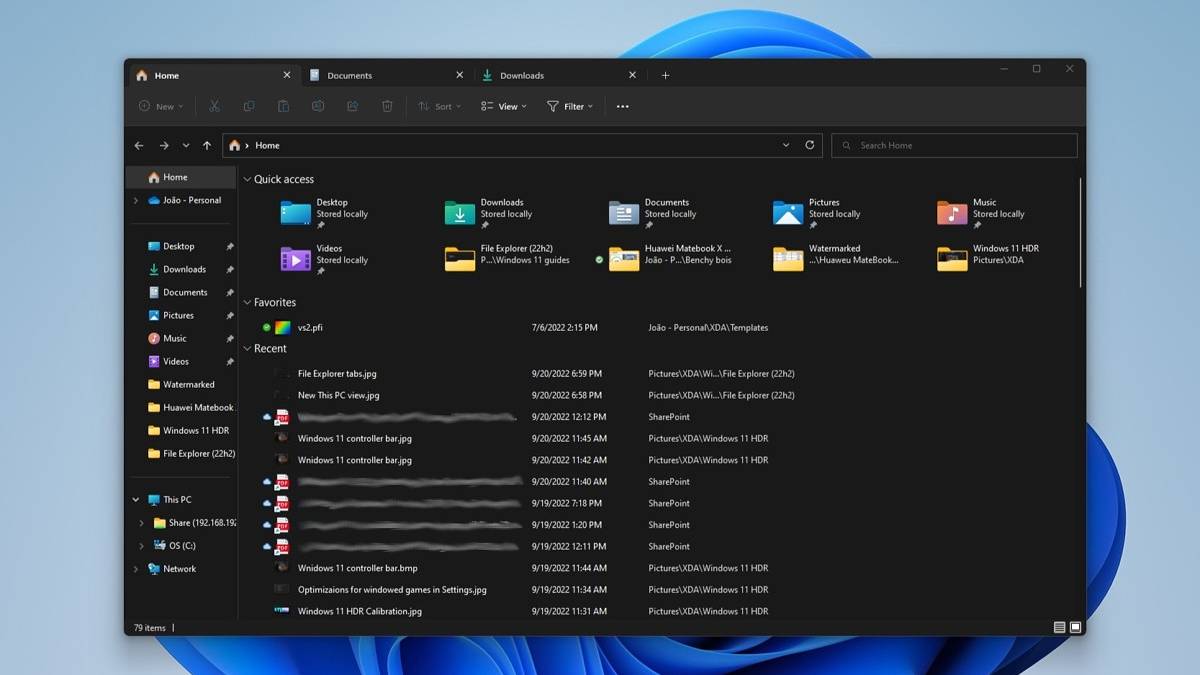Switch to large thumbnails view in status bar
The height and width of the screenshot is (675, 1200).
click(x=1075, y=627)
